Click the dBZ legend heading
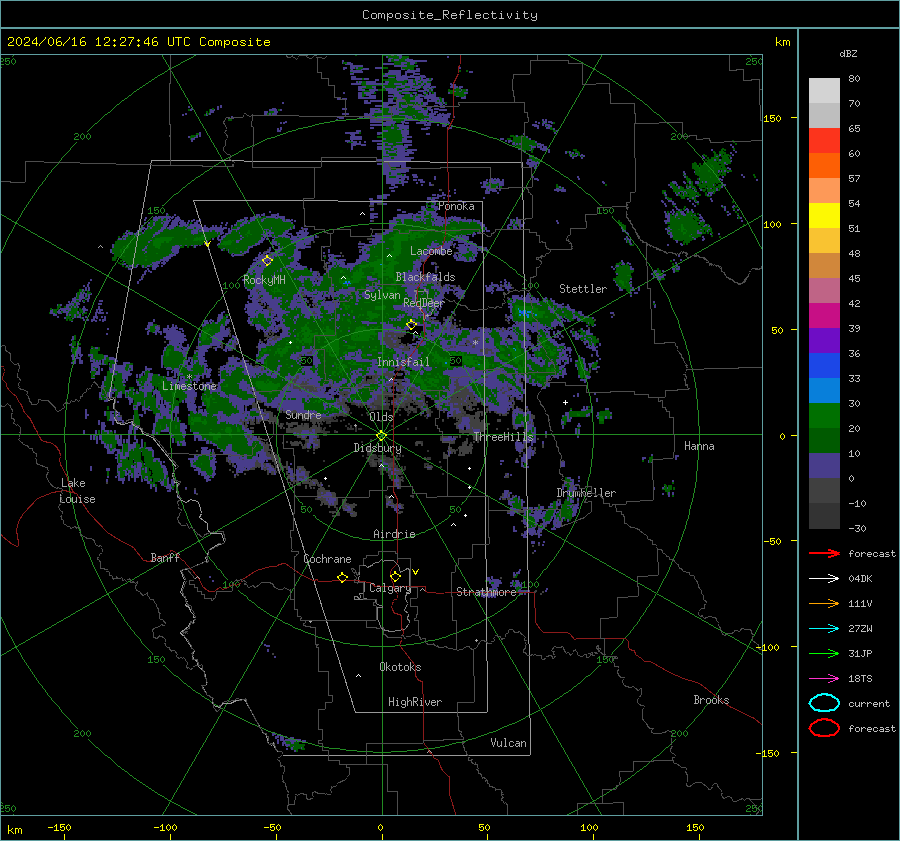The image size is (900, 841). point(848,53)
